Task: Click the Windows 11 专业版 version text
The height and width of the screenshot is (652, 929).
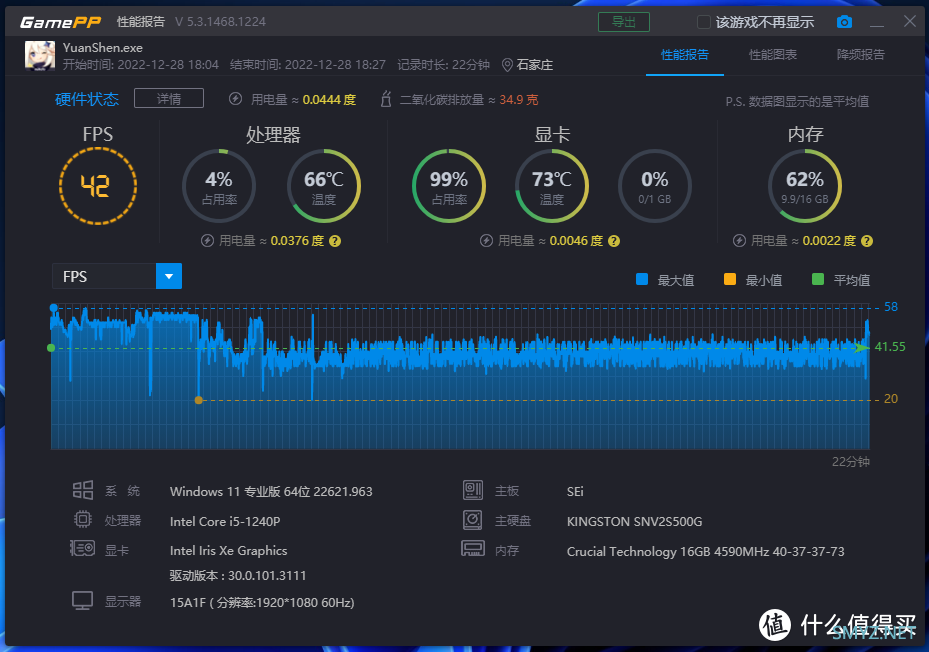Action: (x=271, y=491)
